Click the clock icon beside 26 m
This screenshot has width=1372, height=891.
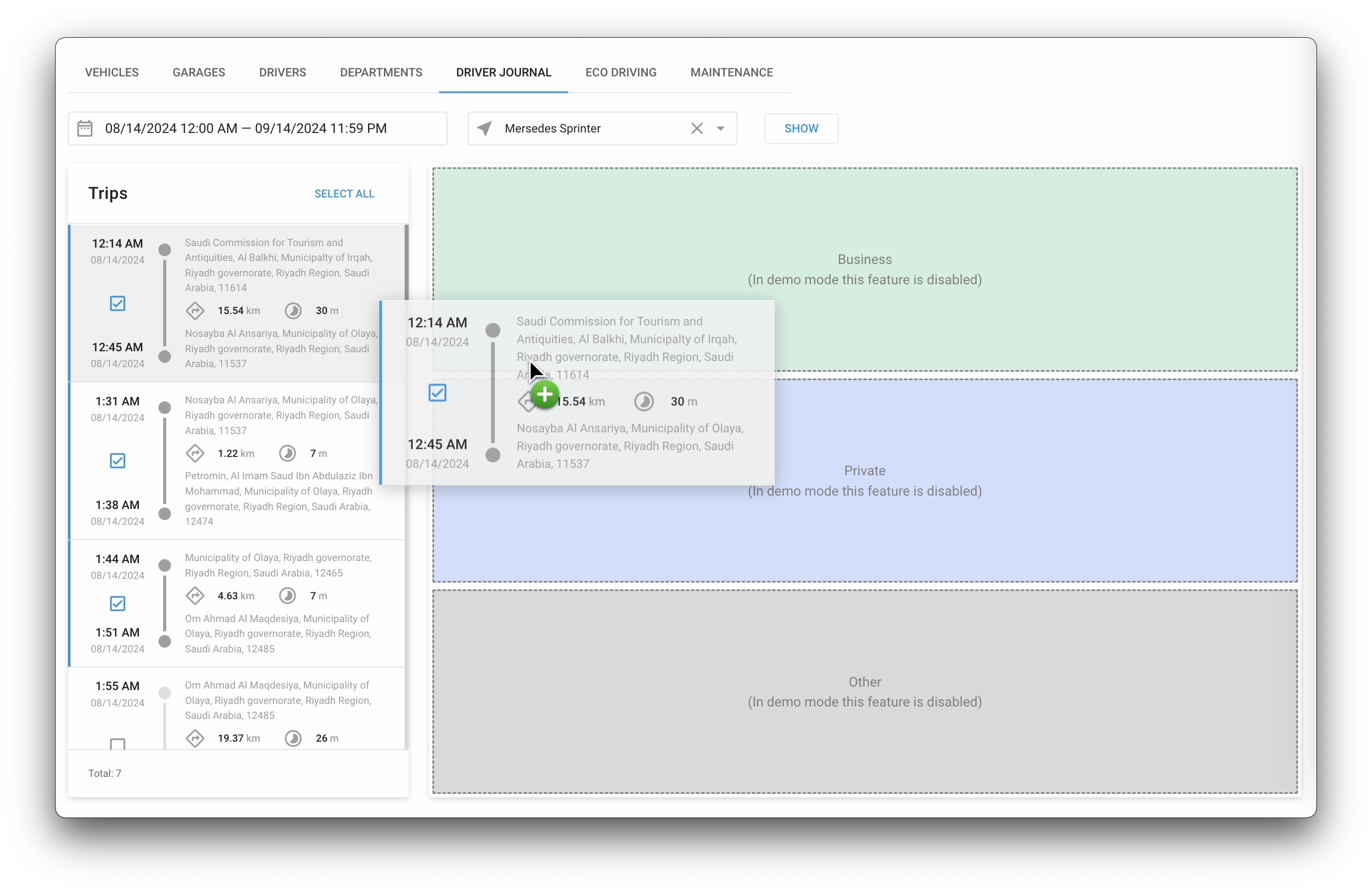(x=293, y=738)
